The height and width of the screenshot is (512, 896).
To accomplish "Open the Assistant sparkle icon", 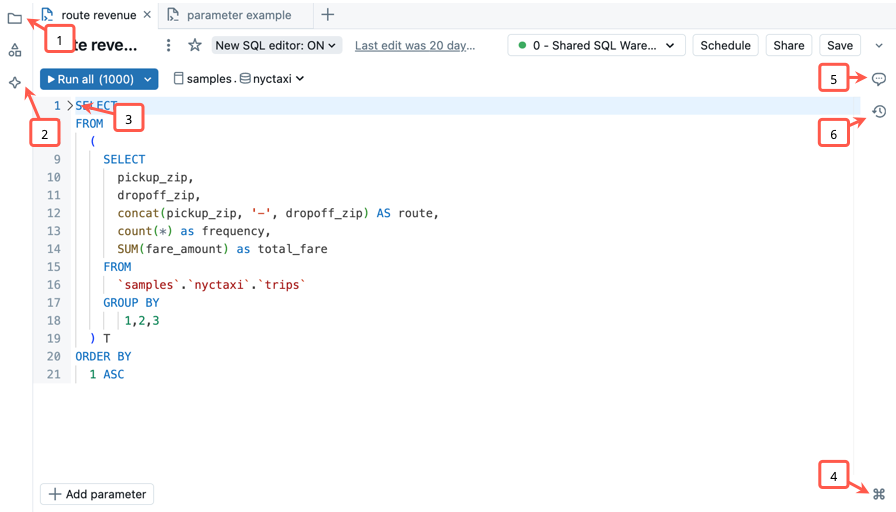I will (x=14, y=82).
